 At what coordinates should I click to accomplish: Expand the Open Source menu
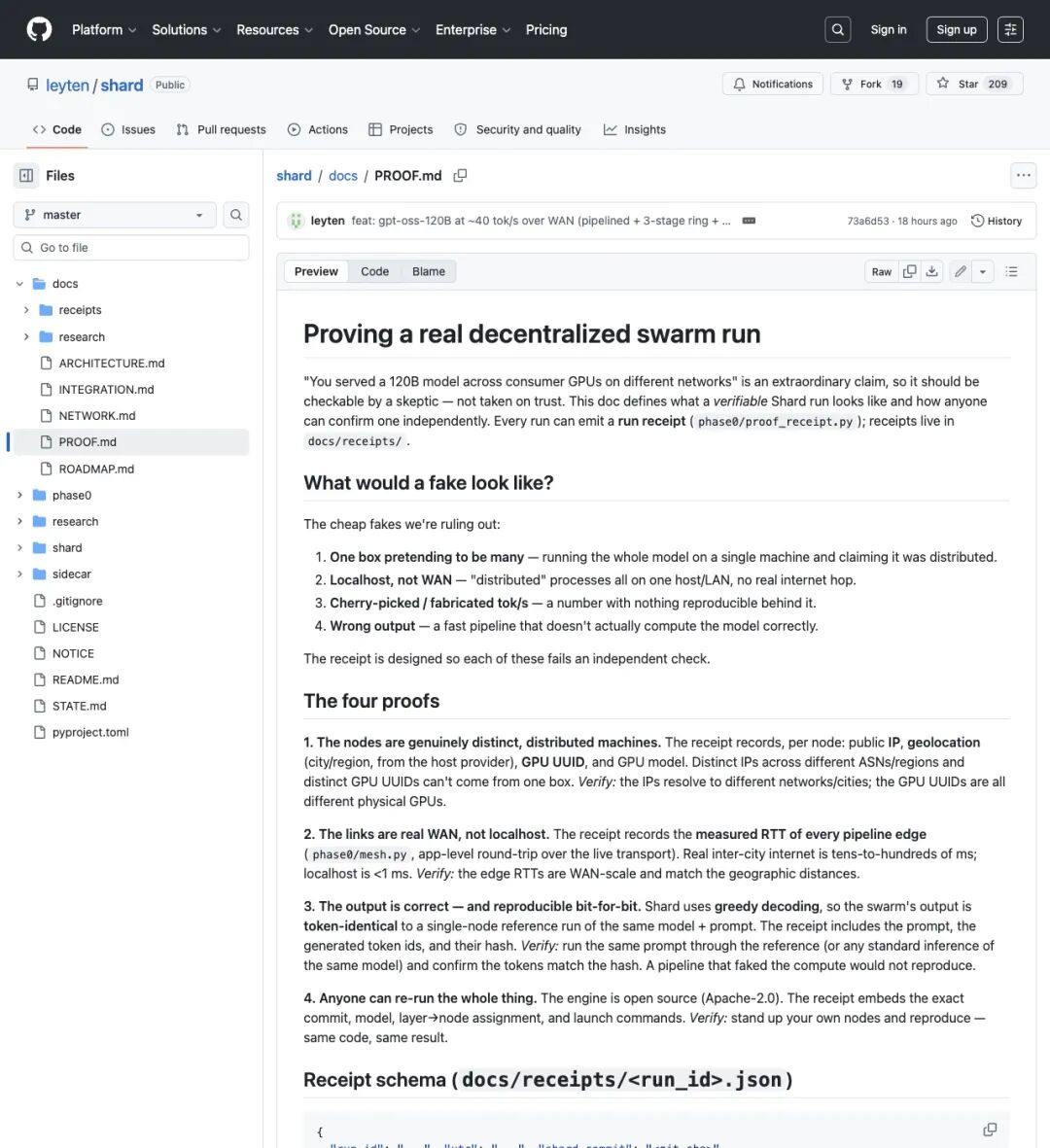[x=374, y=30]
